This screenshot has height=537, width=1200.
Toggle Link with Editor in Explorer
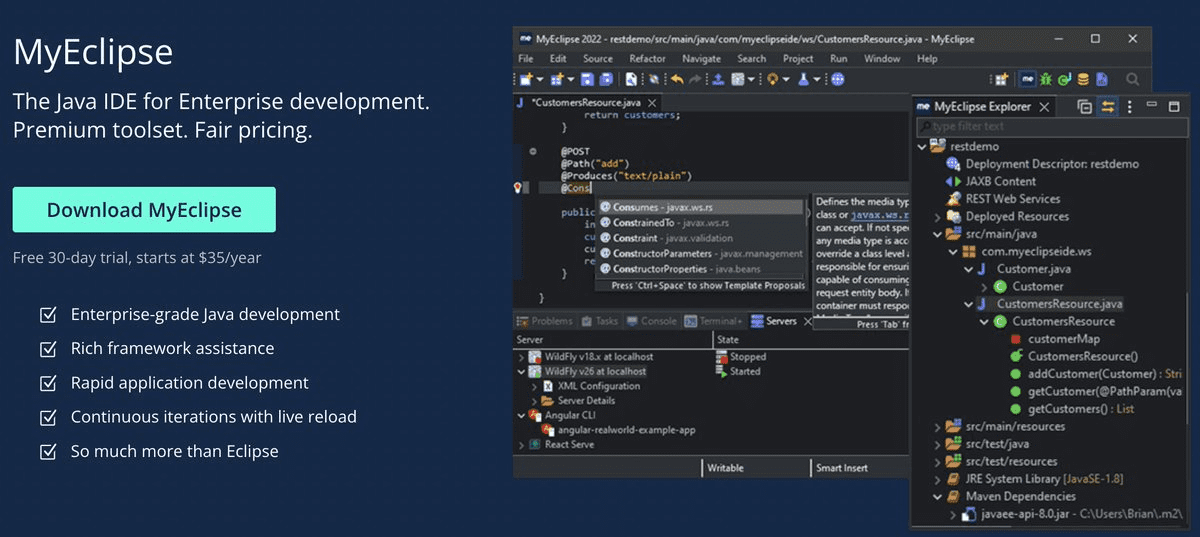click(1108, 106)
